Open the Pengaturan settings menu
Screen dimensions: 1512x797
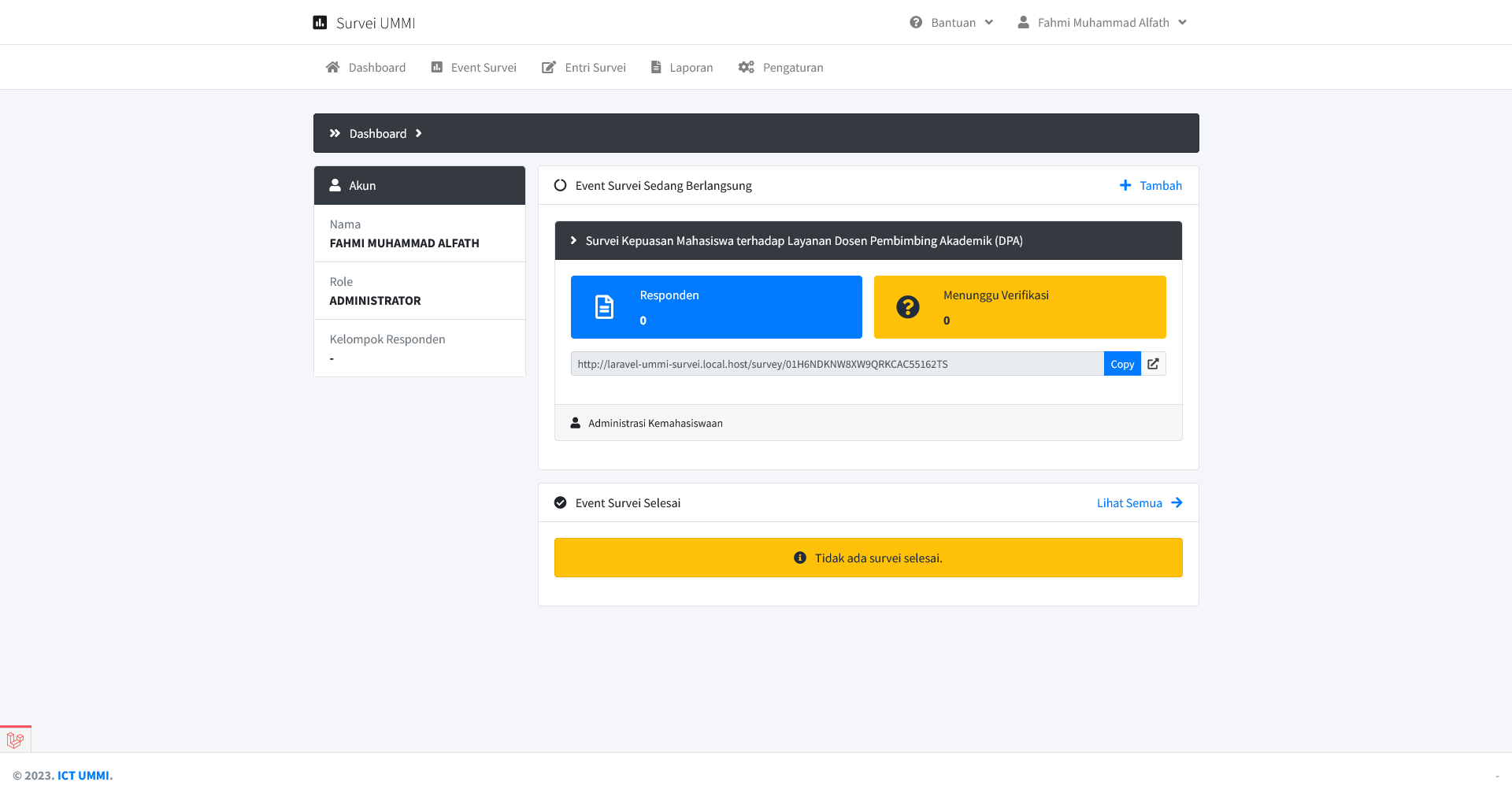(781, 68)
